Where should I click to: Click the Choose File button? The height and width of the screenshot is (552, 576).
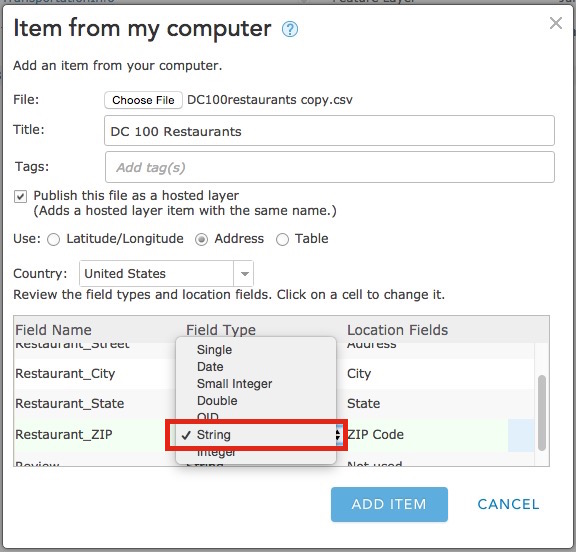(x=143, y=100)
